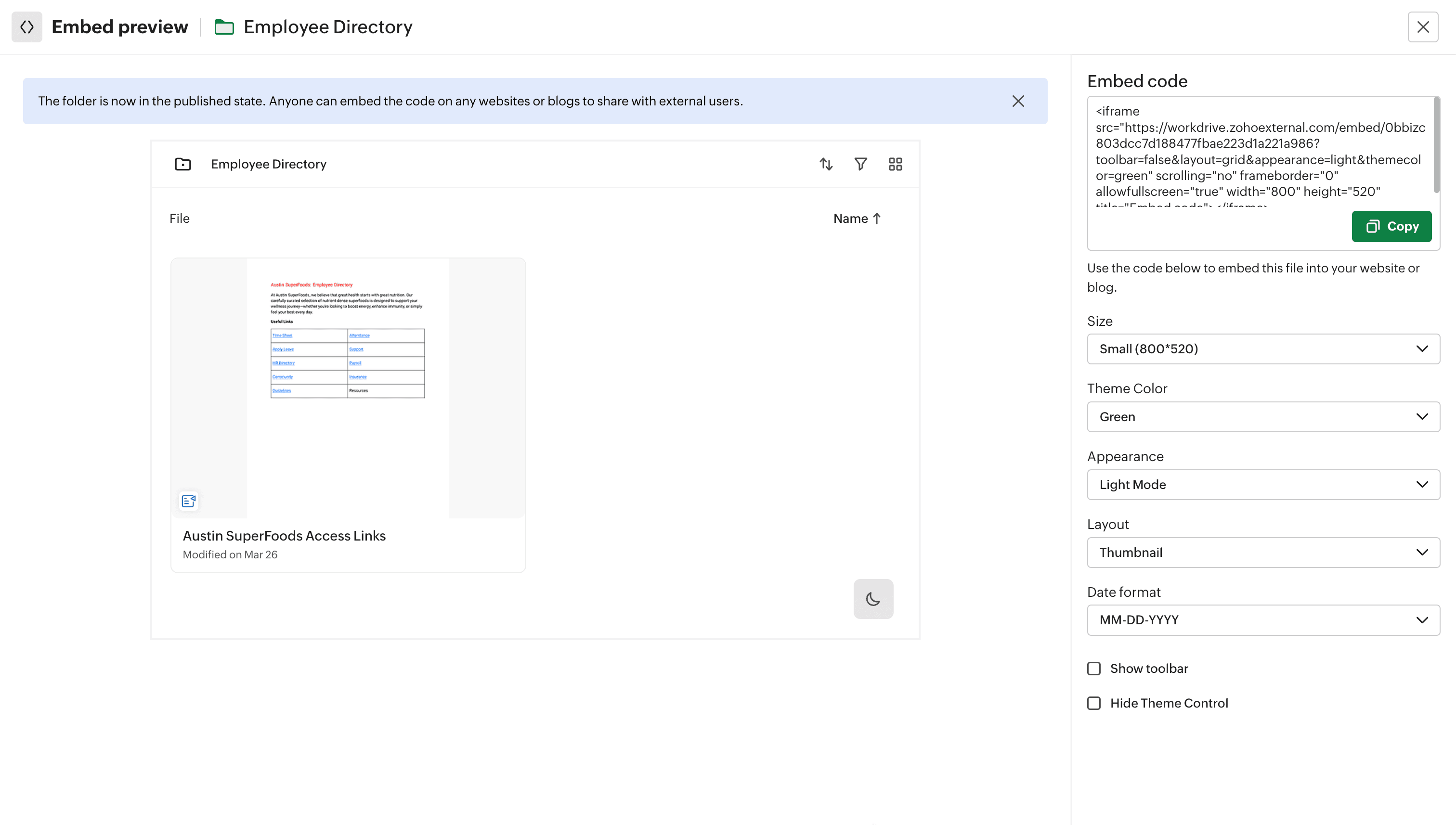Dismiss the published state notification banner
The height and width of the screenshot is (825, 1456).
point(1018,101)
